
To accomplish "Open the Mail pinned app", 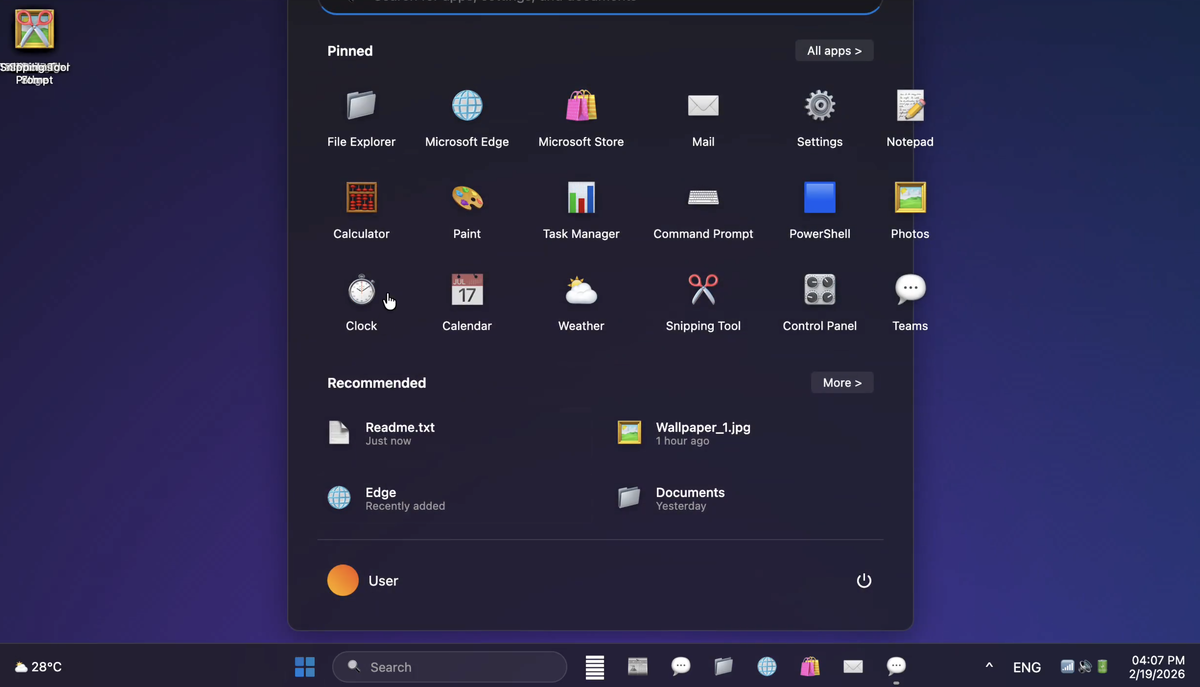I will (703, 118).
